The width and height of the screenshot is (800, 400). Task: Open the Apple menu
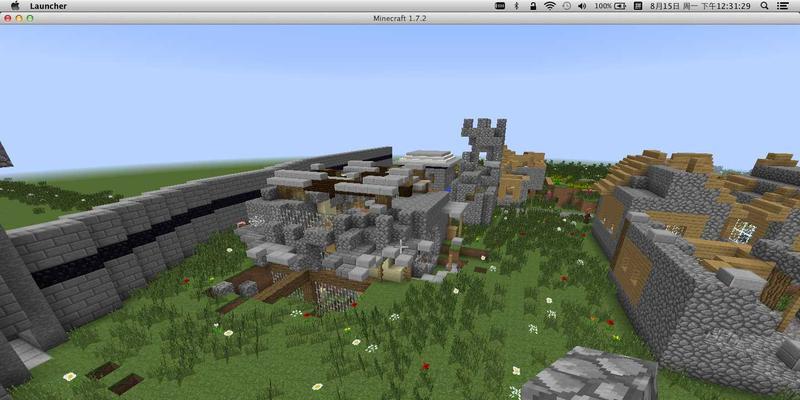click(15, 6)
